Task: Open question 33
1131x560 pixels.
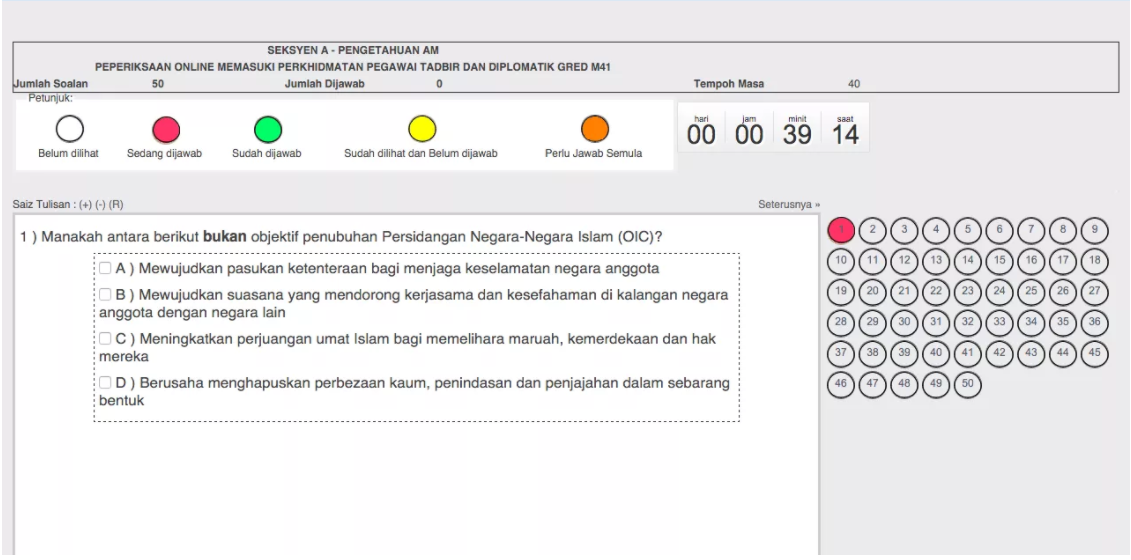Action: tap(1000, 323)
